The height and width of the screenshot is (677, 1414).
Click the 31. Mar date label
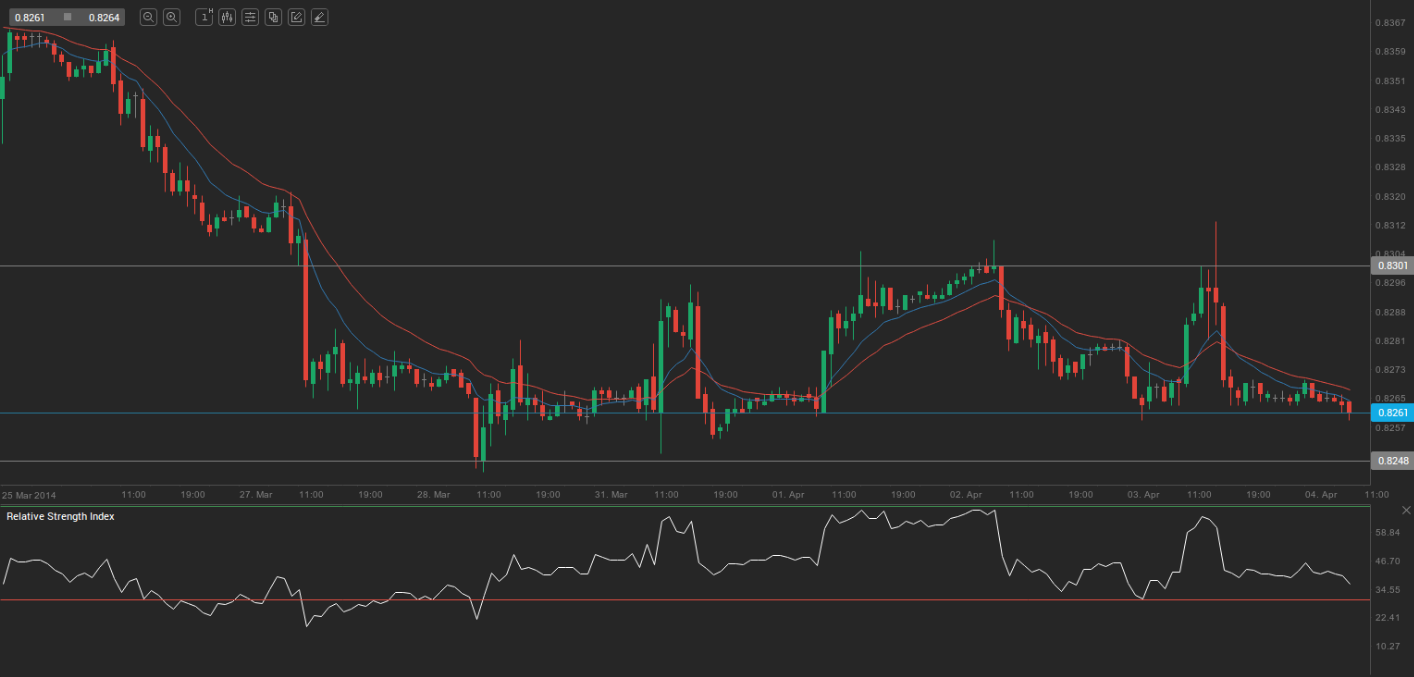(x=611, y=495)
